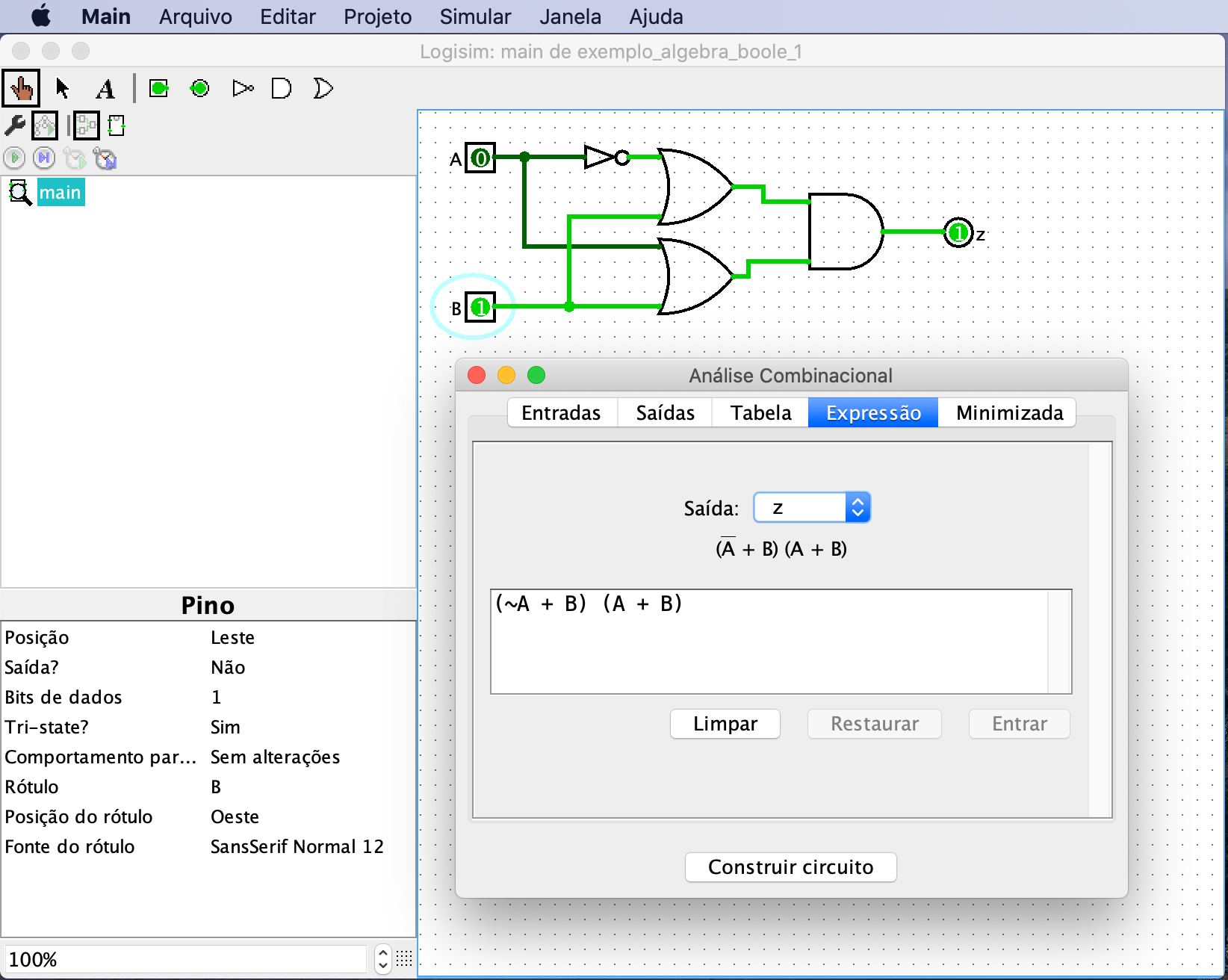
Task: Enable clock ticks icon
Action: click(75, 158)
